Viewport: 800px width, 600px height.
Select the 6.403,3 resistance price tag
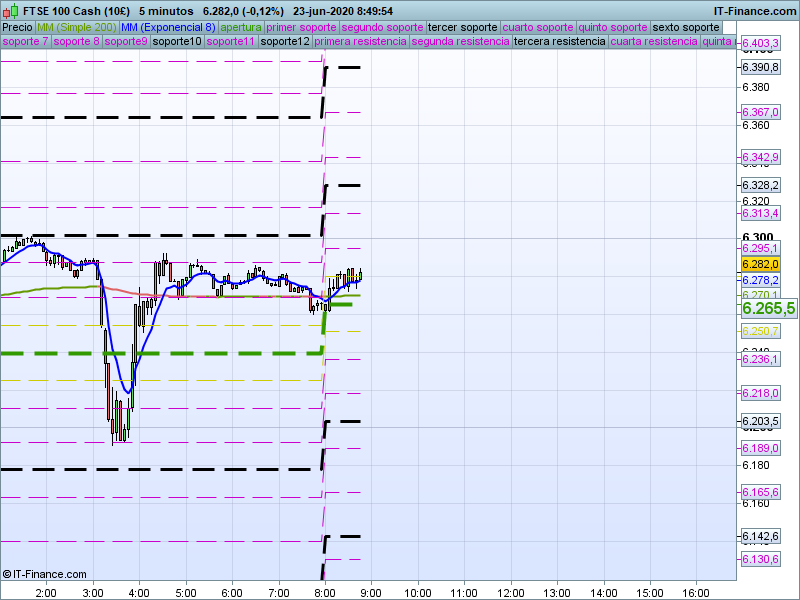[761, 43]
